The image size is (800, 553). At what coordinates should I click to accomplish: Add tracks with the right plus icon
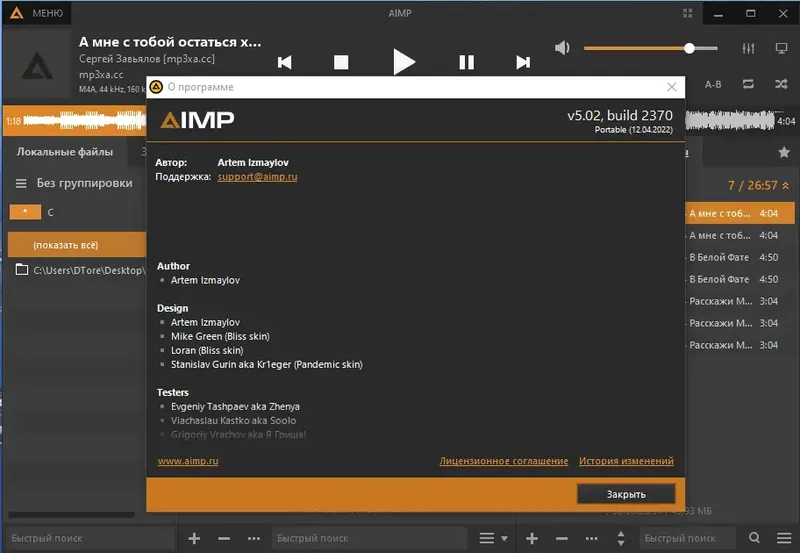pyautogui.click(x=532, y=538)
